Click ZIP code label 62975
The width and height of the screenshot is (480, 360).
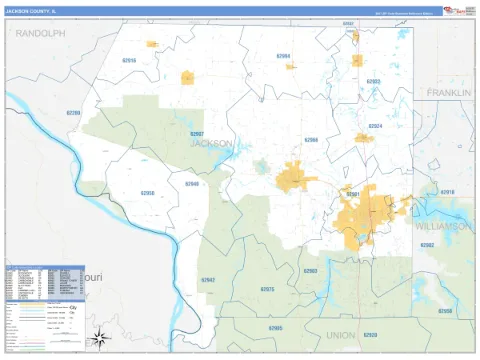click(x=267, y=289)
